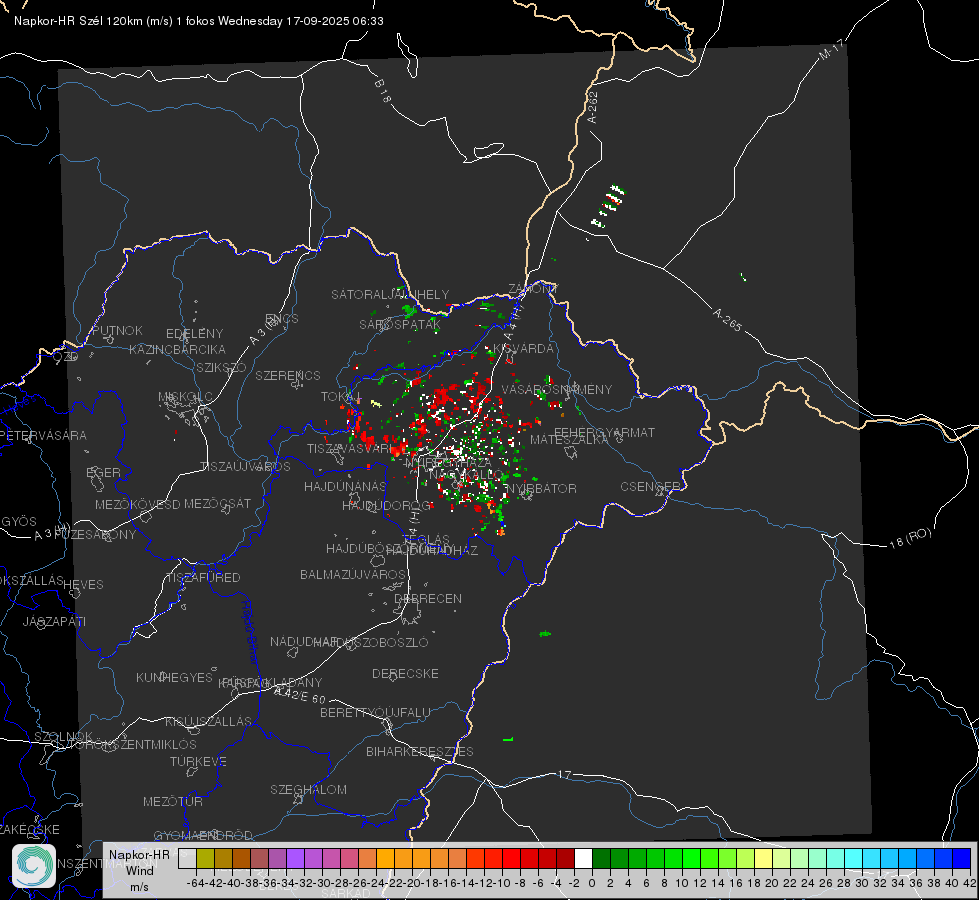The width and height of the screenshot is (979, 900).
Task: Select the ENCS town label
Action: pyautogui.click(x=282, y=319)
